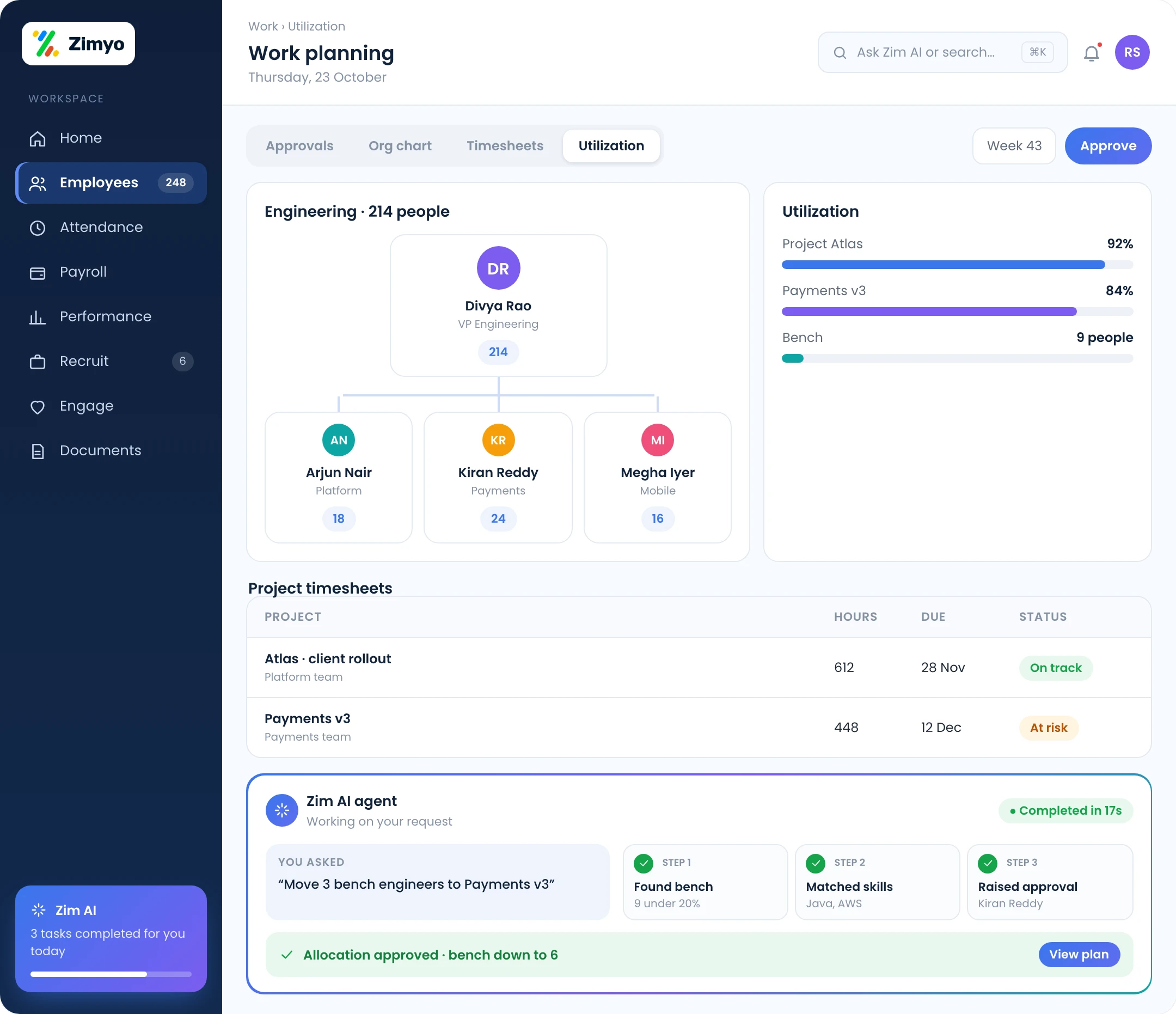This screenshot has height=1014, width=1176.
Task: Click the Zimyo logo
Action: 78,44
